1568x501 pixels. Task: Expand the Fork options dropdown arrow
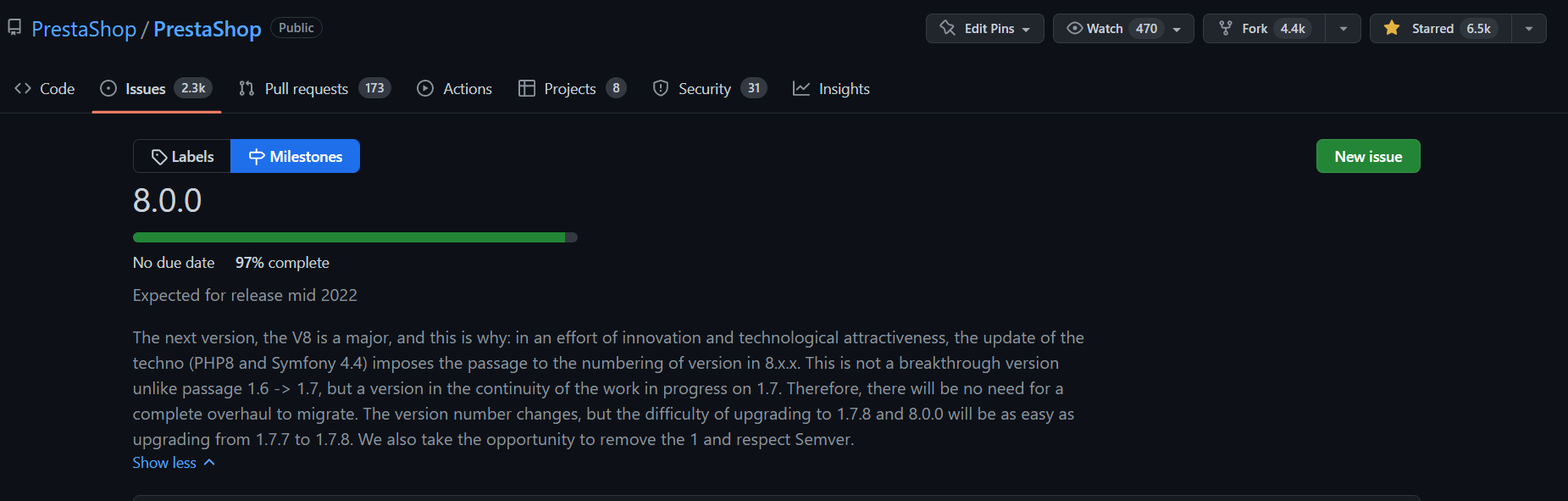tap(1343, 29)
